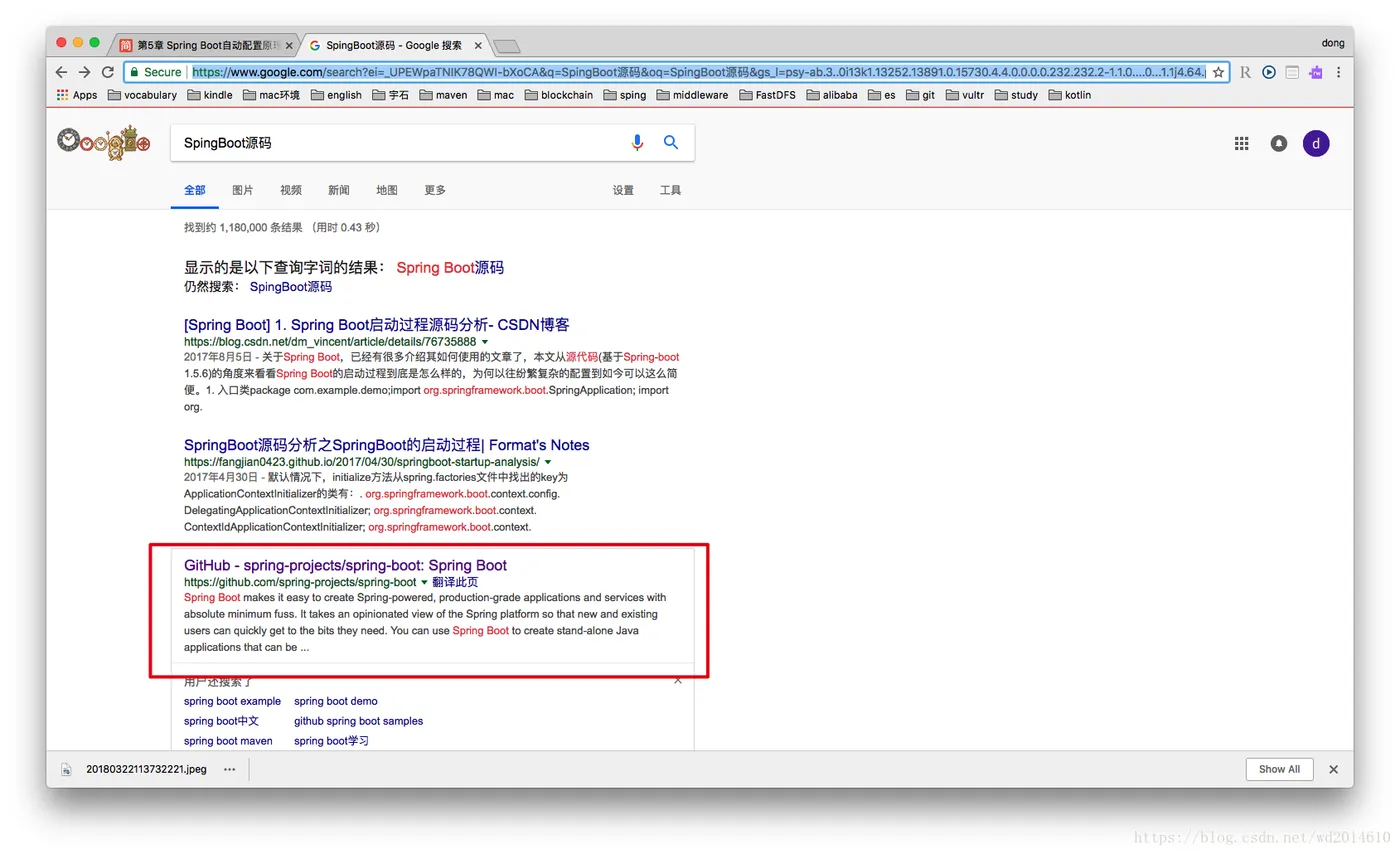Expand options arrow beside blog.csdn.net URL
Image resolution: width=1400 pixels, height=854 pixels.
(485, 342)
